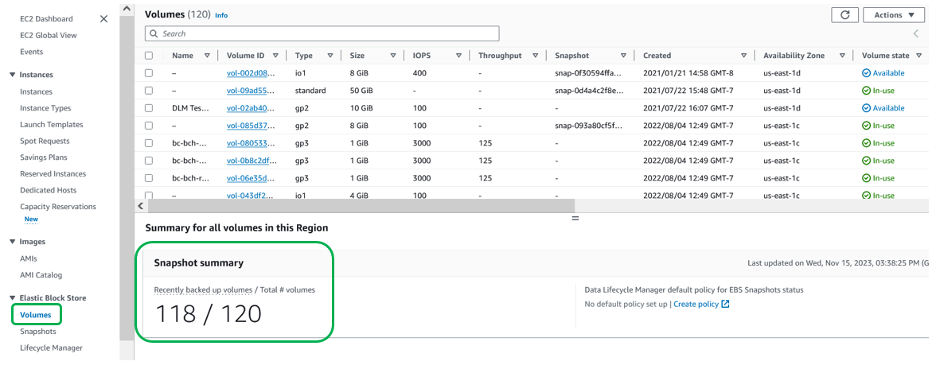Go to Instances page in sidebar

coord(36,92)
